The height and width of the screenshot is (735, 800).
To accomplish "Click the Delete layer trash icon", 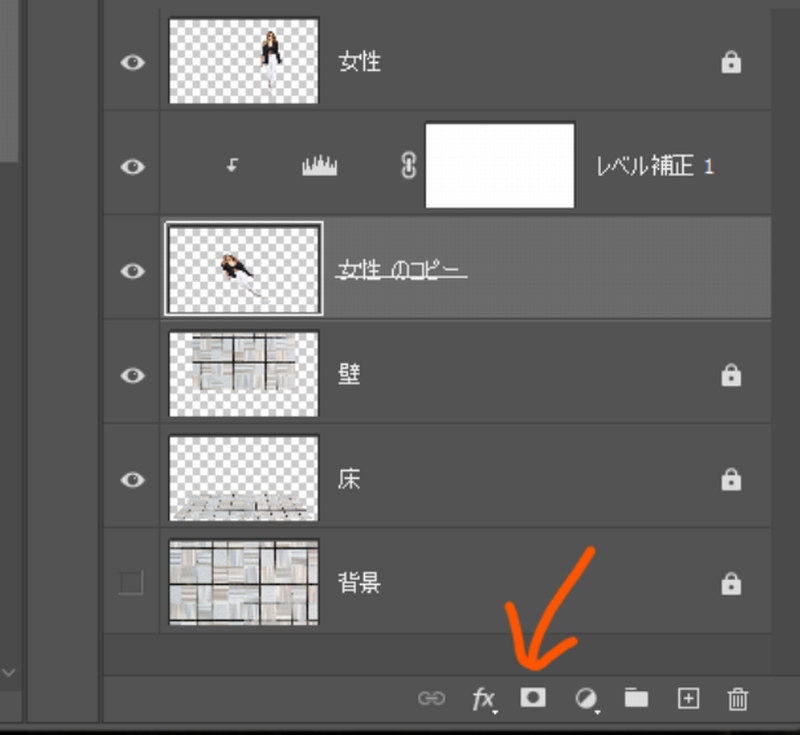I will (738, 699).
